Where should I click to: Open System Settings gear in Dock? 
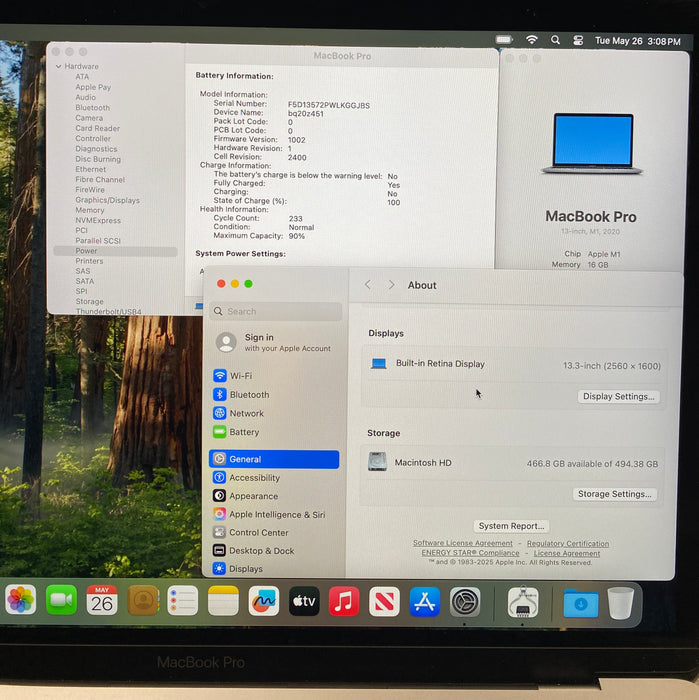(x=465, y=602)
